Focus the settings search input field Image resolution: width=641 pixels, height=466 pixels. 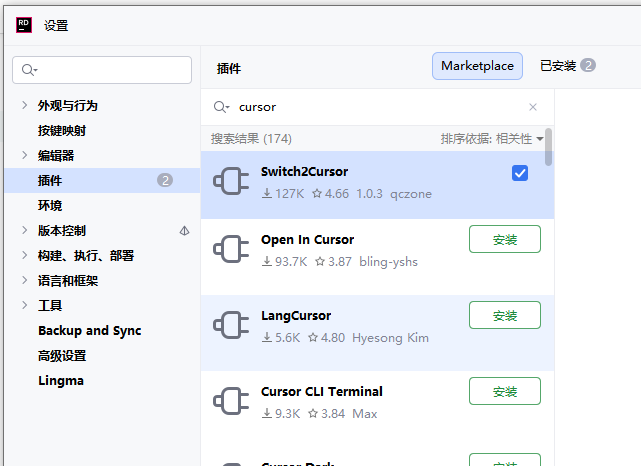(102, 70)
